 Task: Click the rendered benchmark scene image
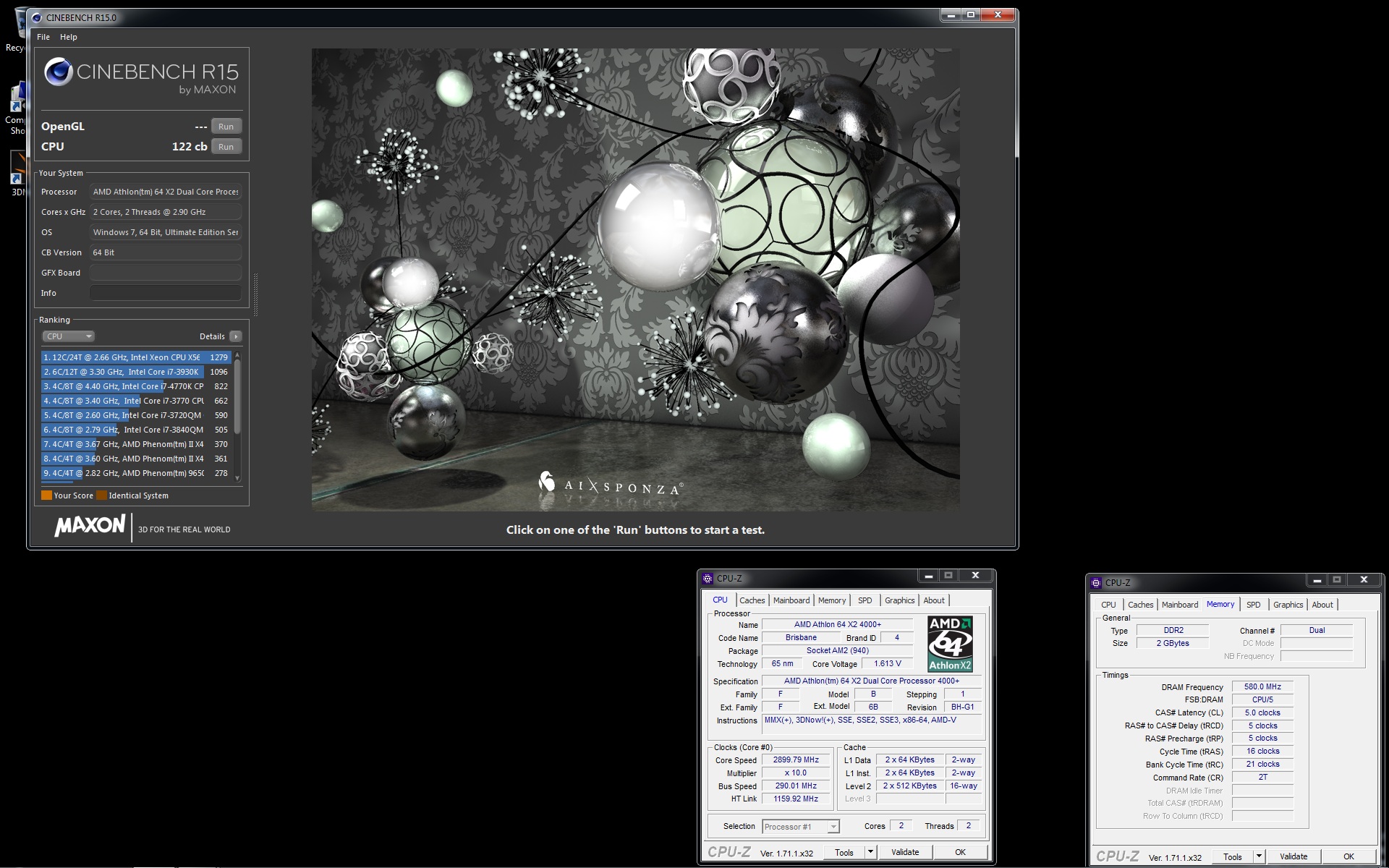point(635,279)
